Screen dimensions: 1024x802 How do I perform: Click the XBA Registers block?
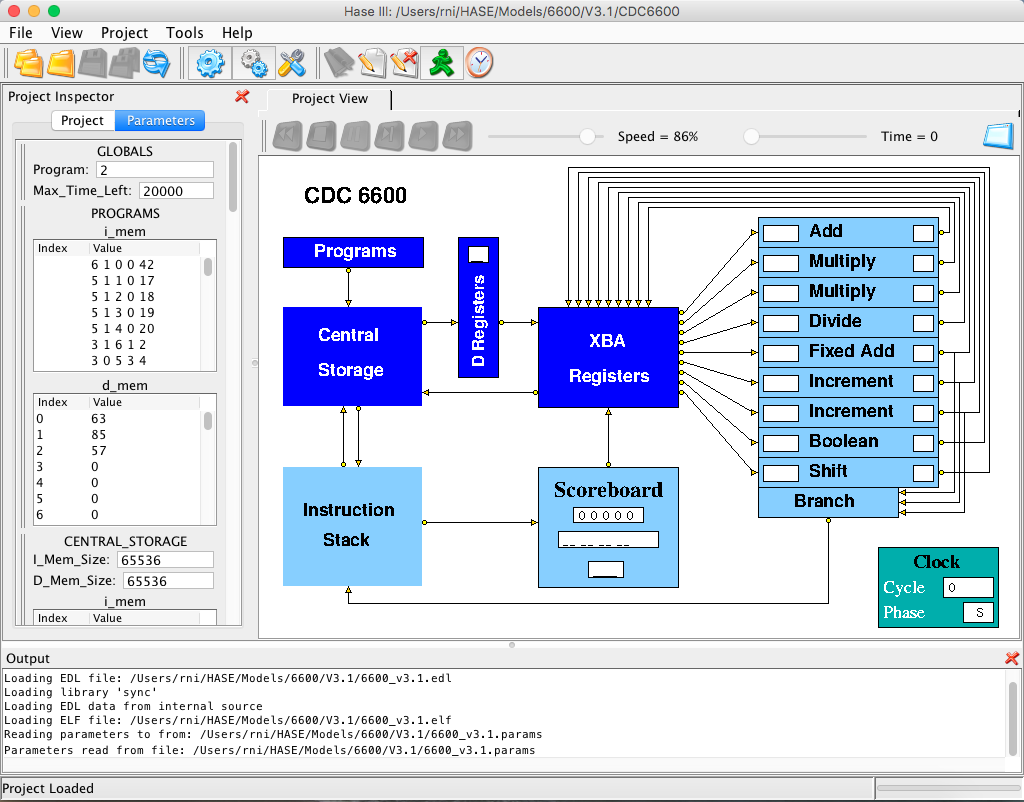coord(608,357)
